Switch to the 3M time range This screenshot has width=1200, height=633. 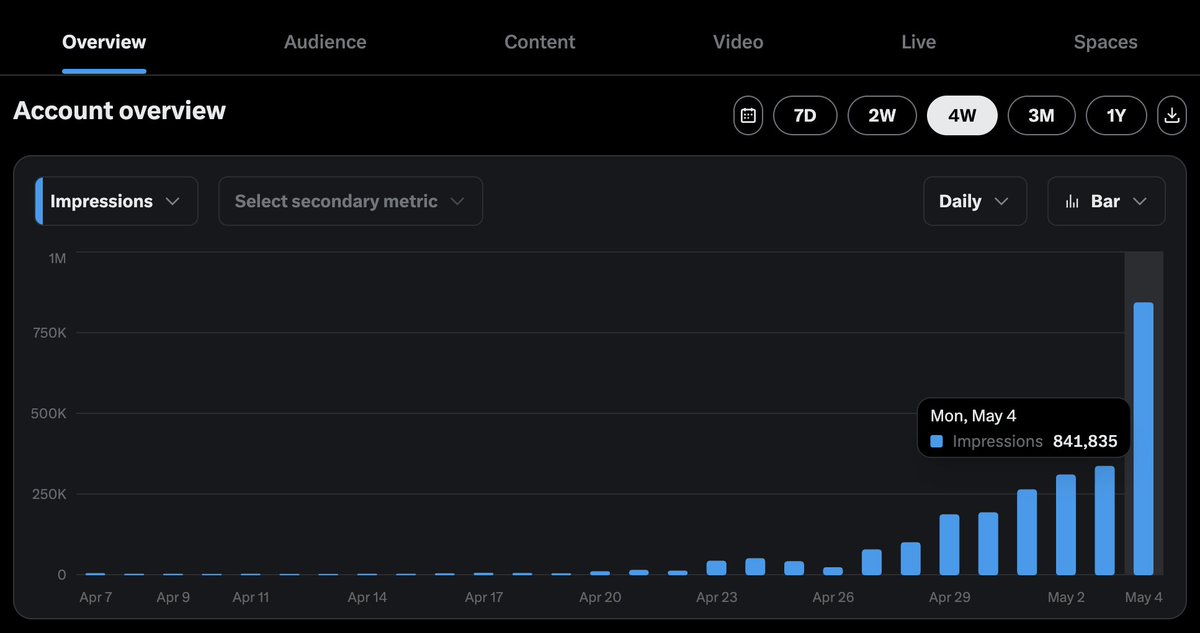click(1041, 115)
